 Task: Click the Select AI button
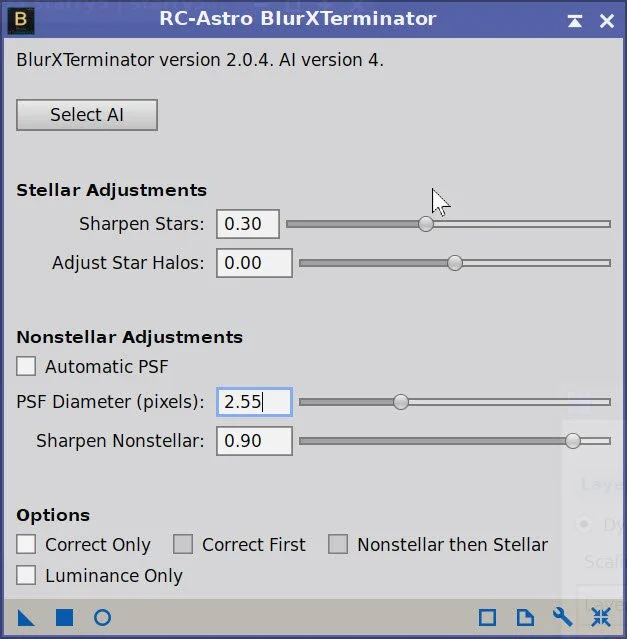tap(87, 115)
